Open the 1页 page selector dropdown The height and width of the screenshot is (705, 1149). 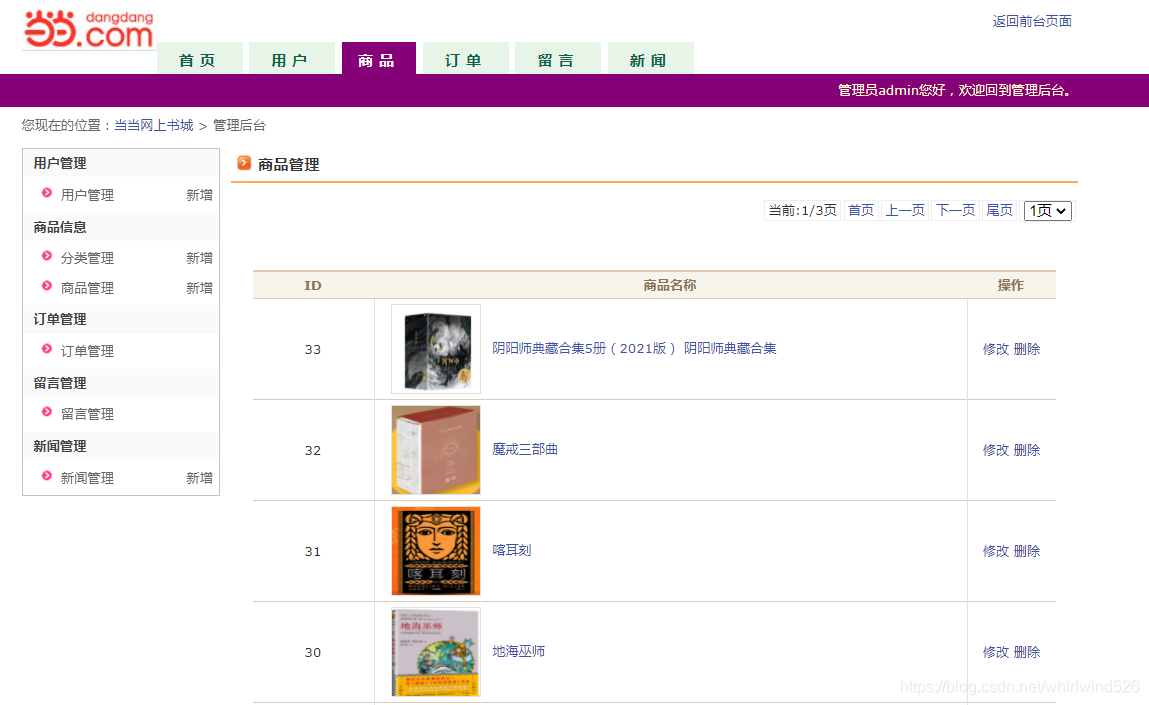[x=1048, y=210]
